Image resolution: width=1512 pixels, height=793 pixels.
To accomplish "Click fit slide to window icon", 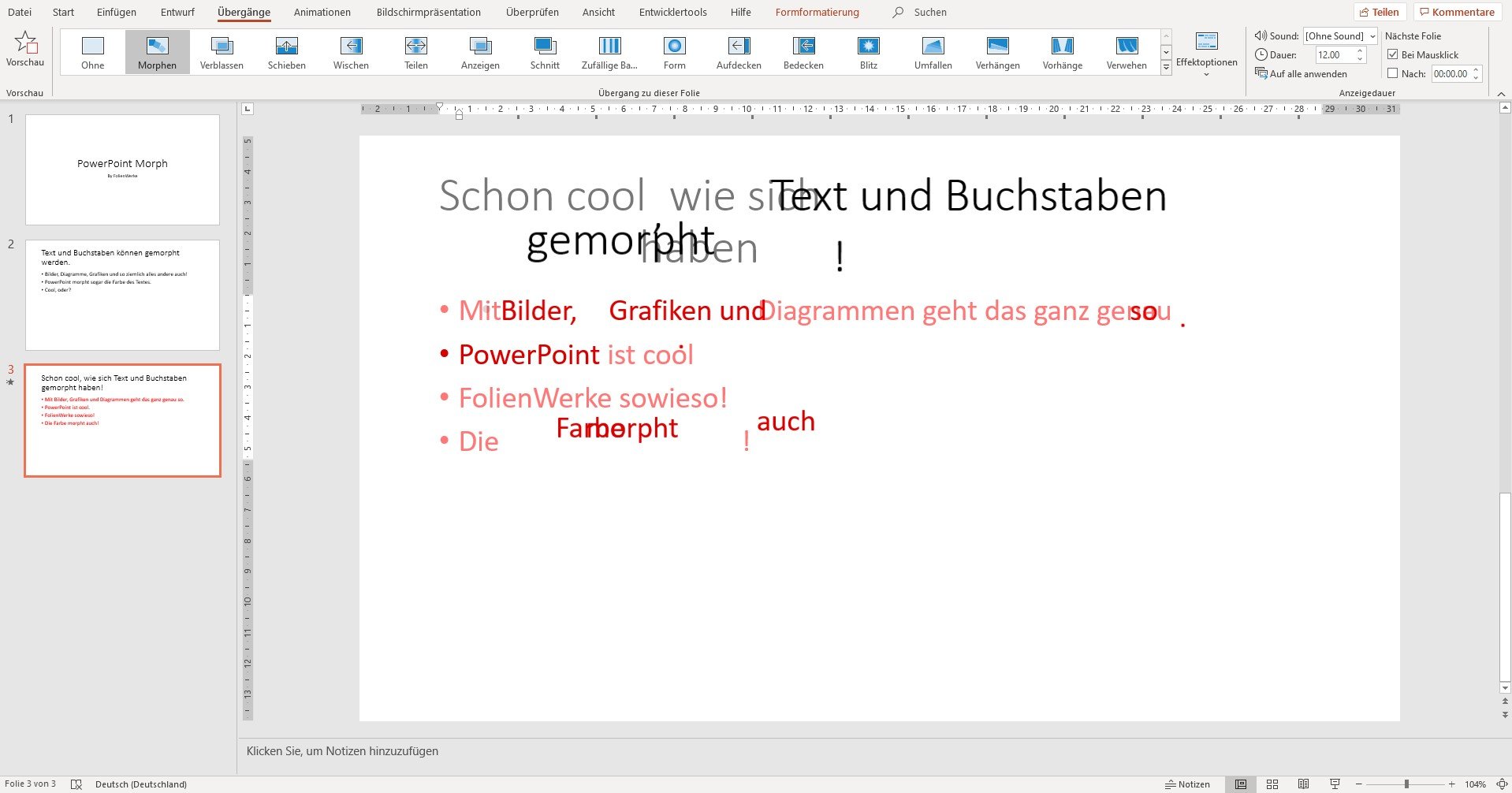I will pos(1502,784).
